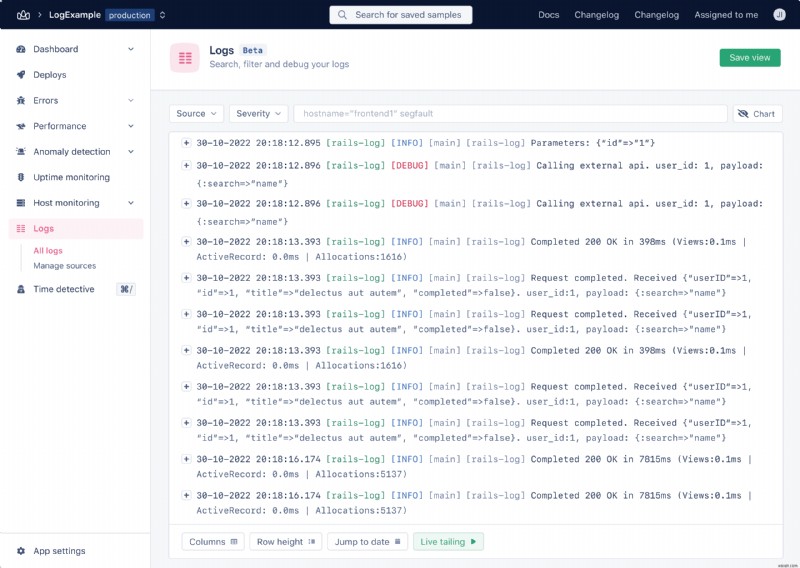Click the Jump to date button
The image size is (800, 568).
coord(367,541)
